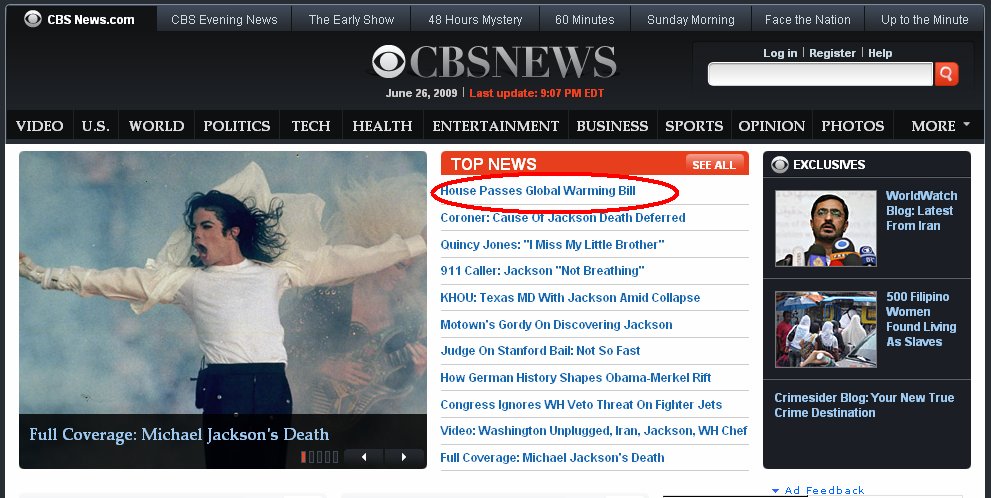Click the Iran press conference thumbnail
The image size is (991, 498).
(x=825, y=228)
